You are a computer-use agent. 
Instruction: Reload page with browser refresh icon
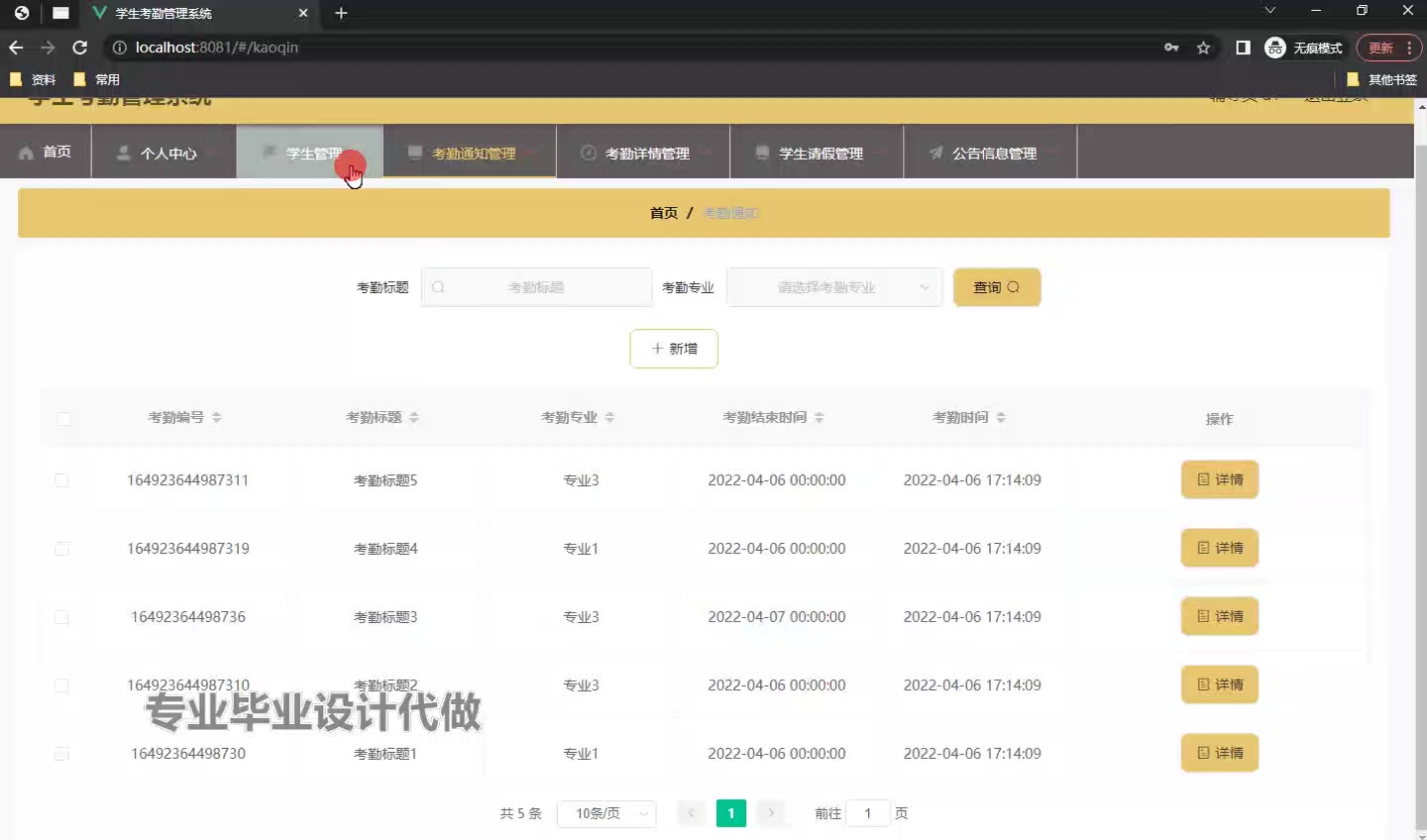(x=80, y=48)
